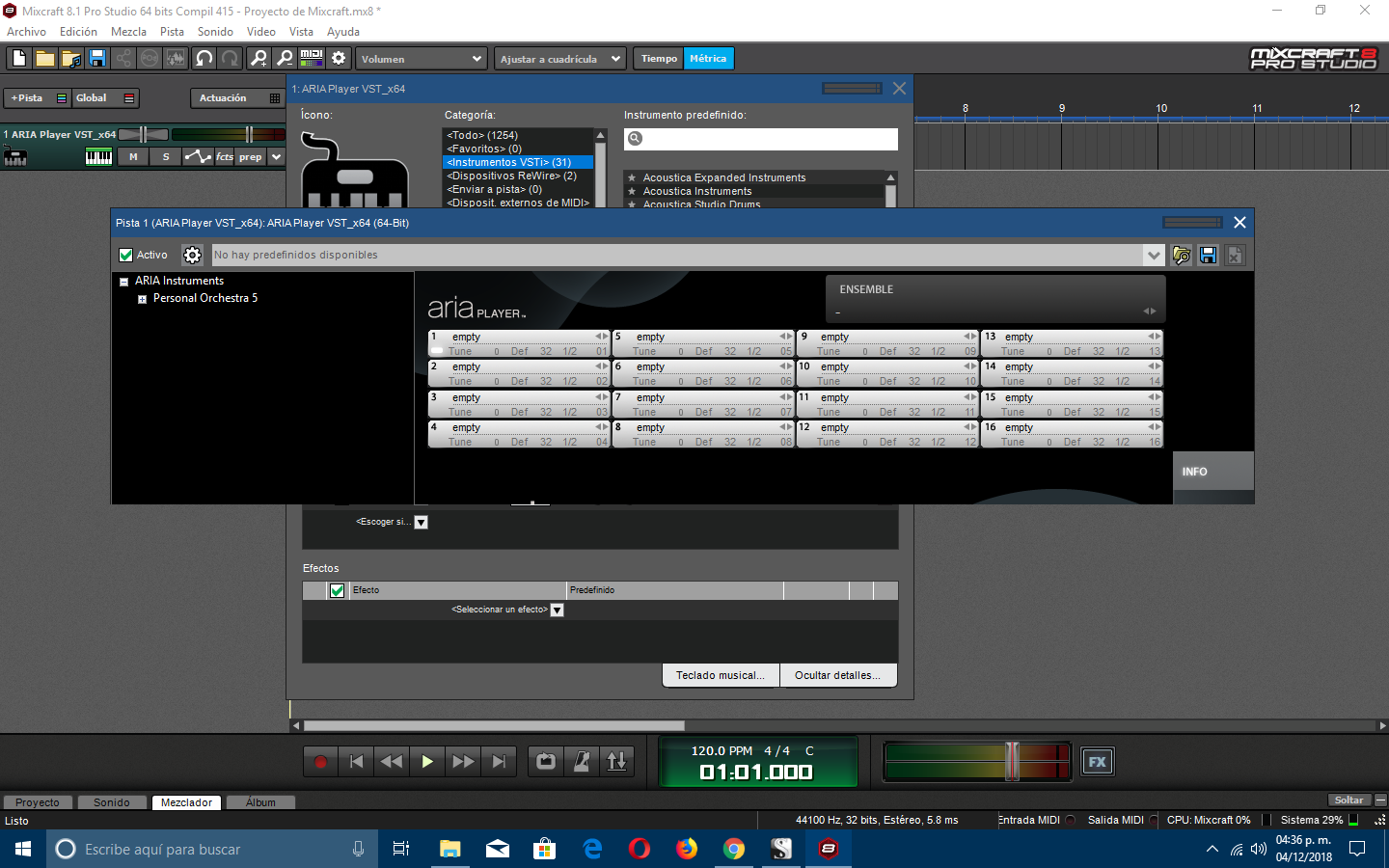The height and width of the screenshot is (868, 1389).
Task: Toggle the Efecto checkbox in effects list
Action: pyautogui.click(x=337, y=590)
